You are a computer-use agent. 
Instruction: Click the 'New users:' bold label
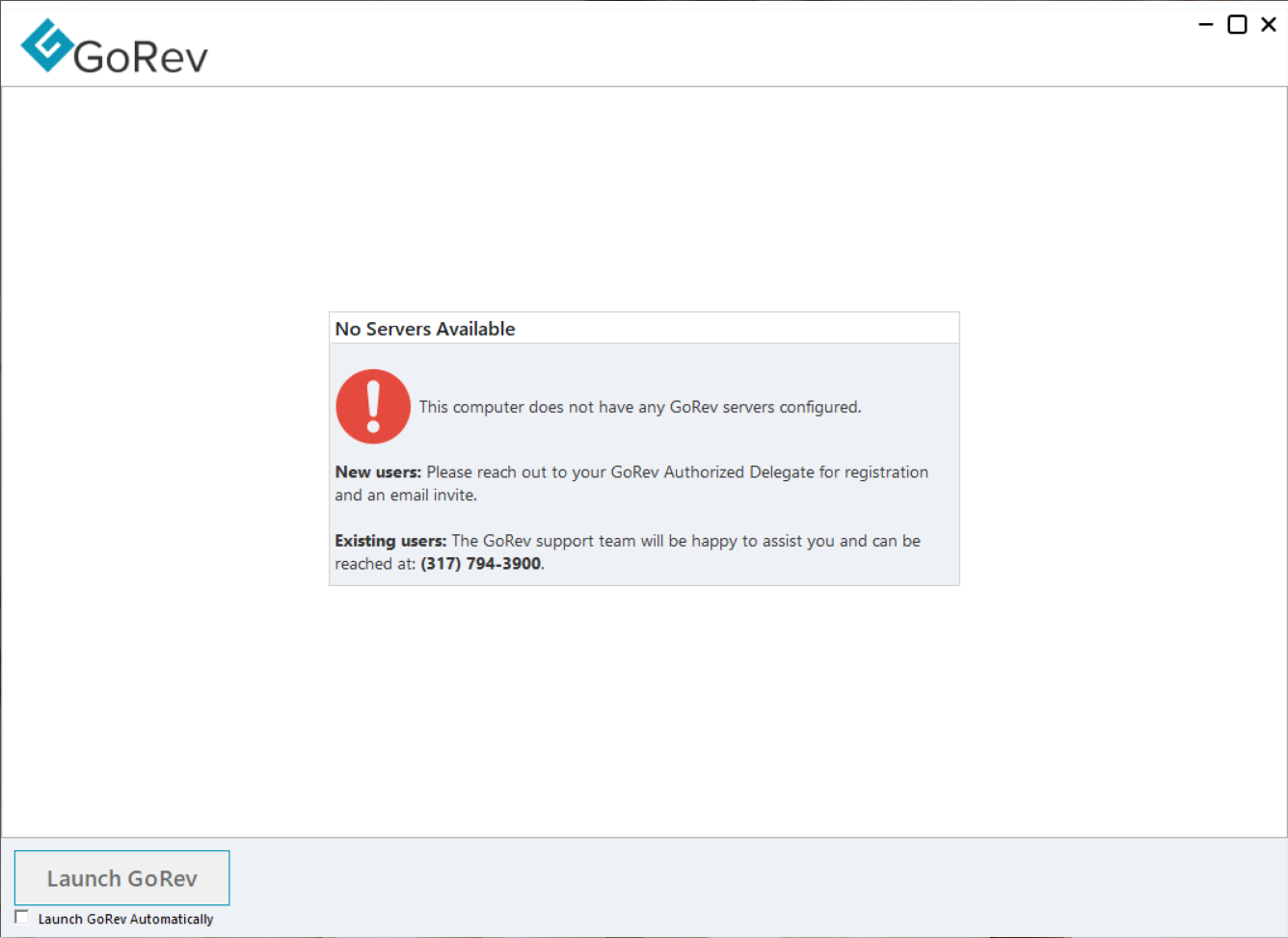click(x=378, y=472)
